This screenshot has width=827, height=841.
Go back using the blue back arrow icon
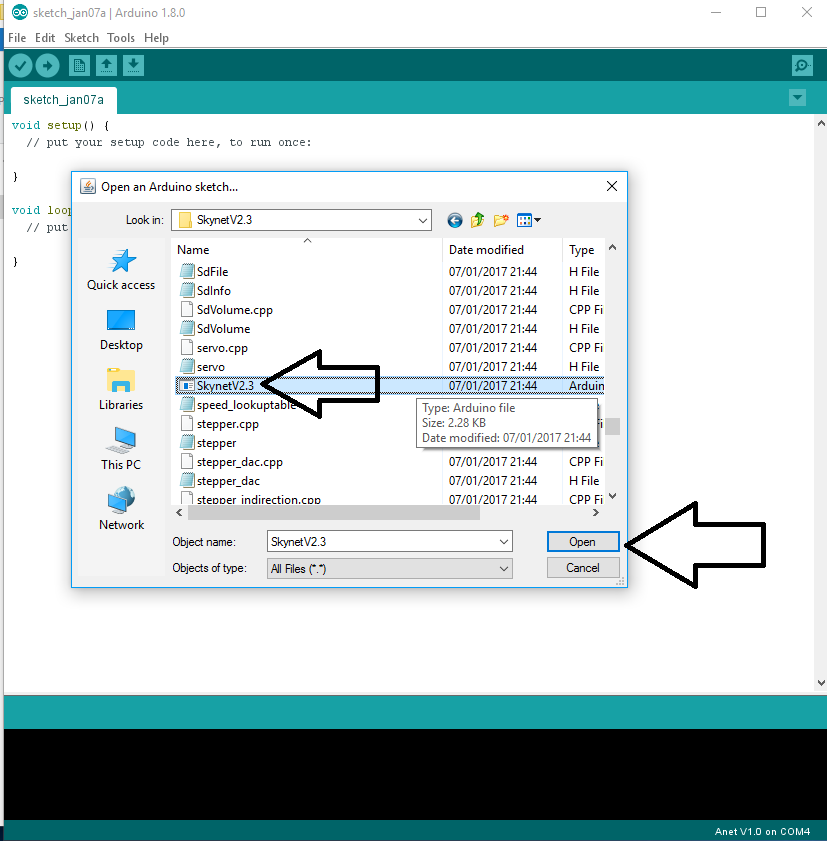tap(455, 220)
